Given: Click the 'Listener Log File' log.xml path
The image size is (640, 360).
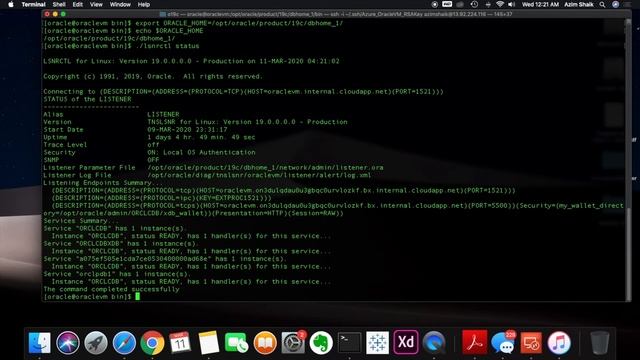Looking at the screenshot, I should pos(259,175).
